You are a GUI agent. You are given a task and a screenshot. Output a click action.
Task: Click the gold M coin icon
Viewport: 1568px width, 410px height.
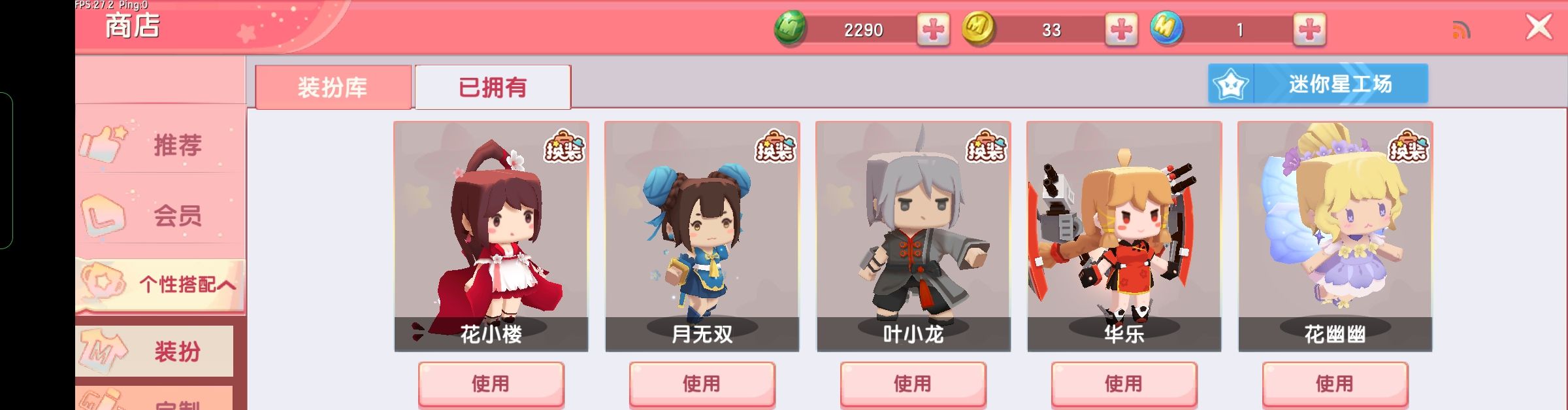pos(978,29)
